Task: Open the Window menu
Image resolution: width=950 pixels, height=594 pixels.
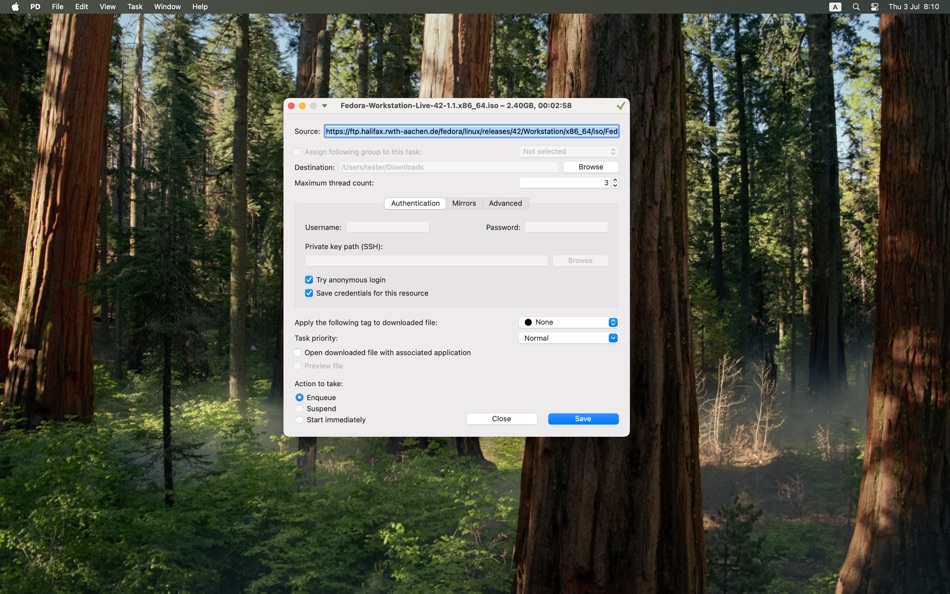Action: coord(167,7)
